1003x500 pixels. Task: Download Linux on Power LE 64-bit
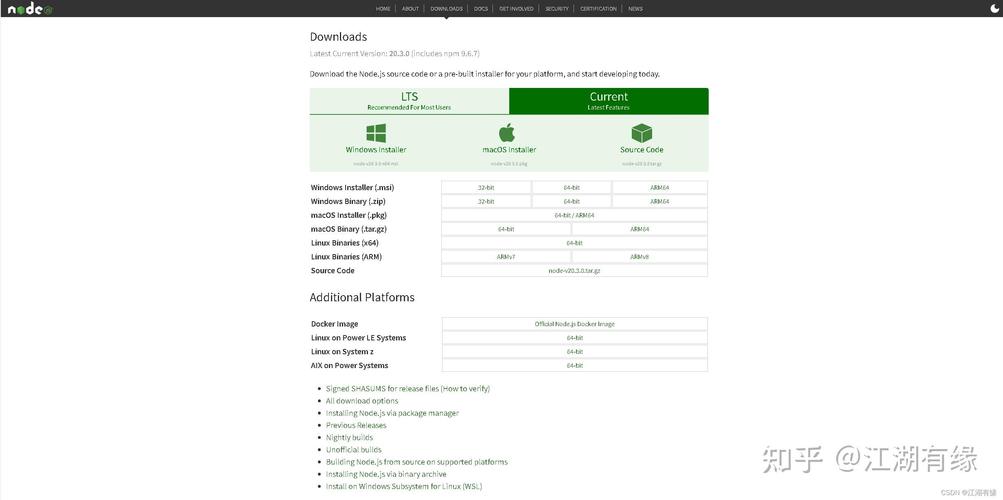click(574, 338)
